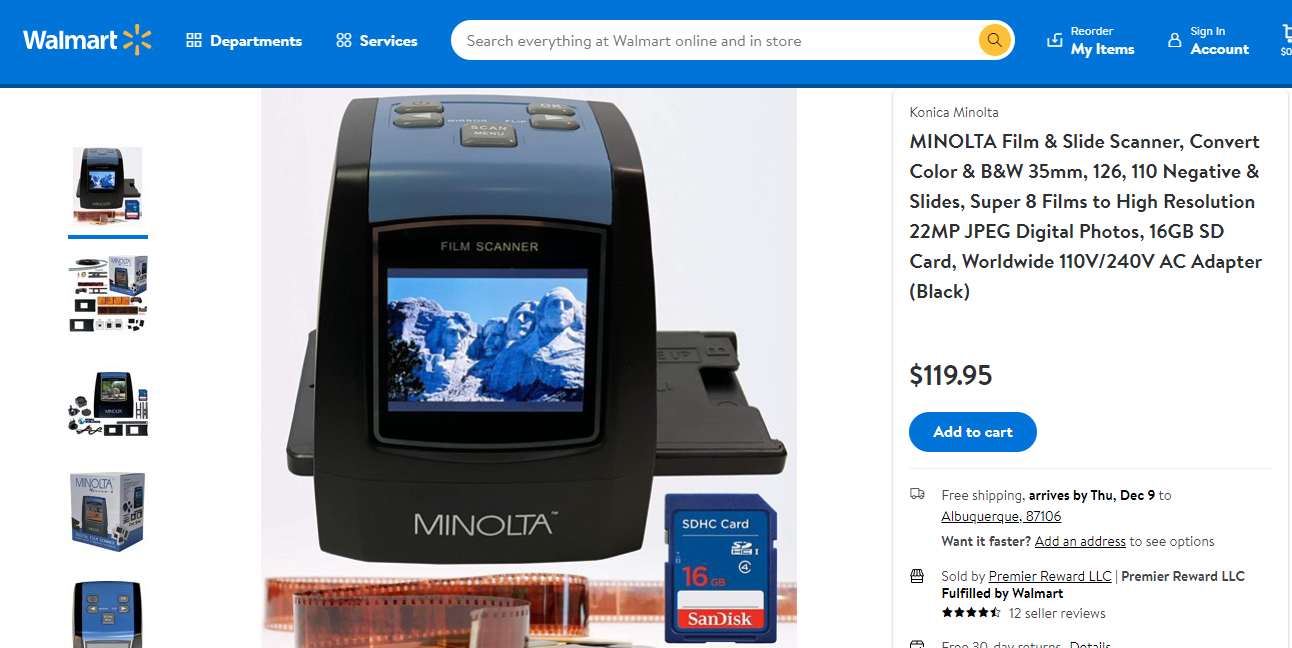Image resolution: width=1292 pixels, height=648 pixels.
Task: Open Departments grid icon menu
Action: pos(194,41)
